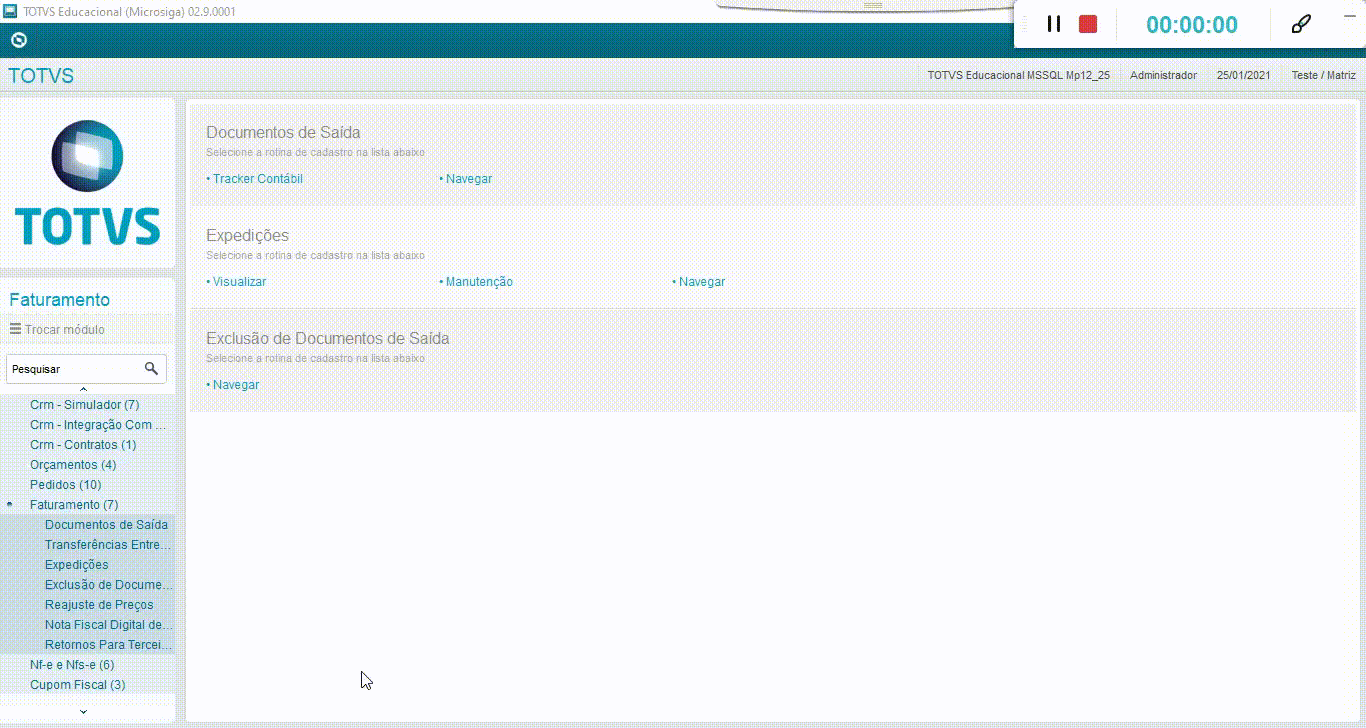
Task: Open Reajuste de Preços routine
Action: [99, 605]
